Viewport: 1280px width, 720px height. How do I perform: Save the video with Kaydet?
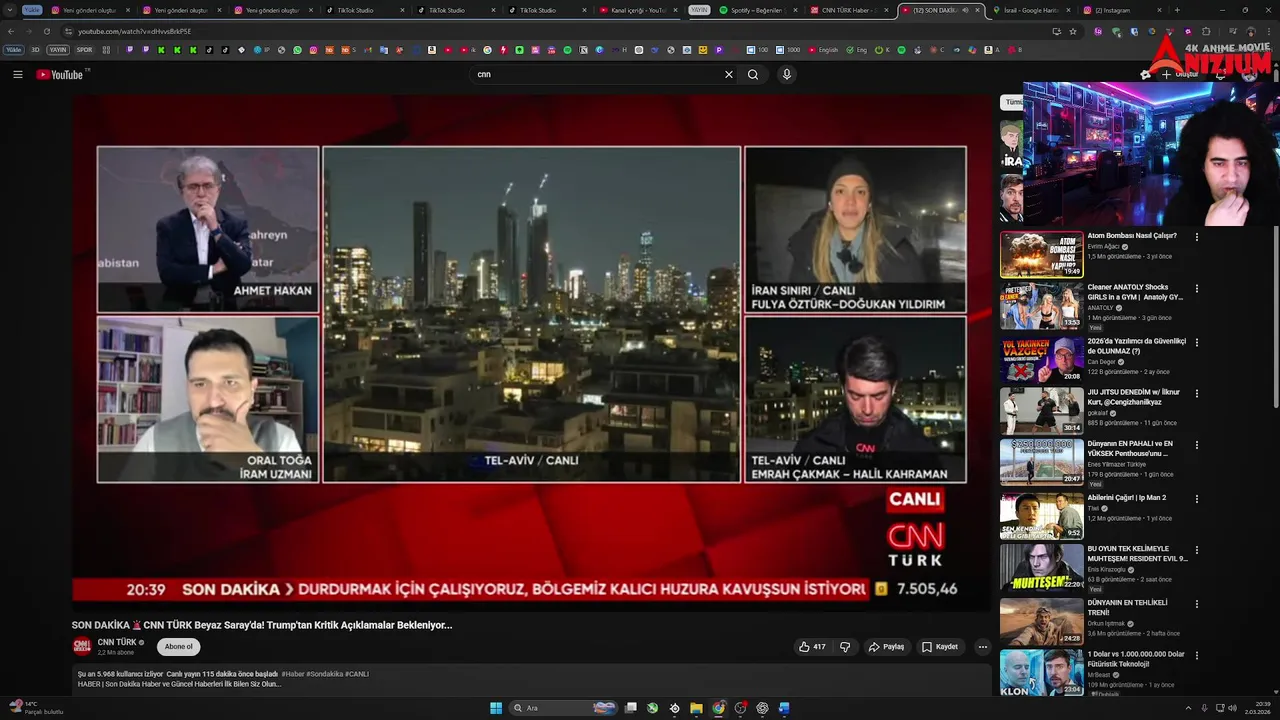(x=940, y=647)
